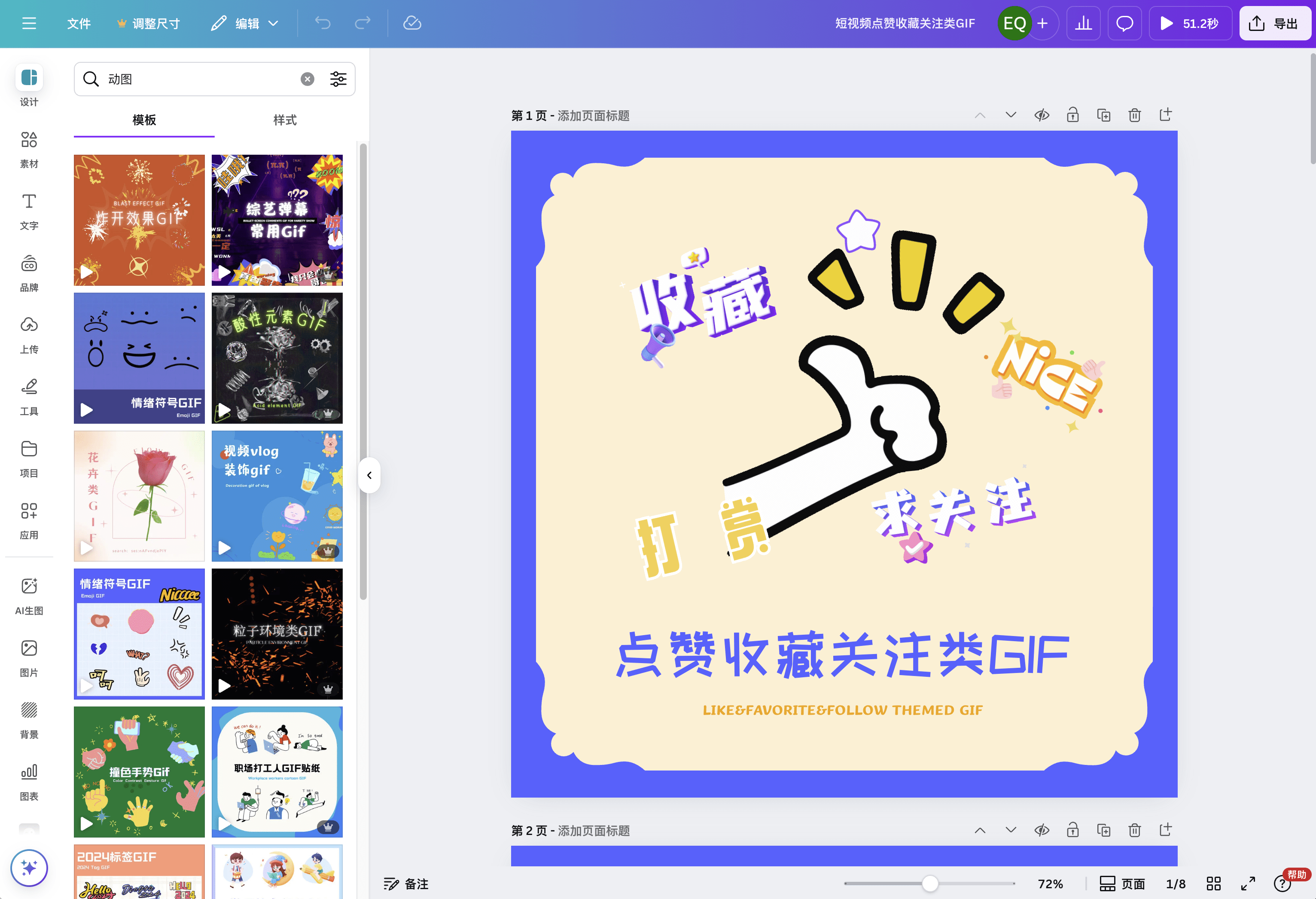Image resolution: width=1316 pixels, height=899 pixels.
Task: Toggle page 1 visibility eye icon
Action: [x=1042, y=115]
